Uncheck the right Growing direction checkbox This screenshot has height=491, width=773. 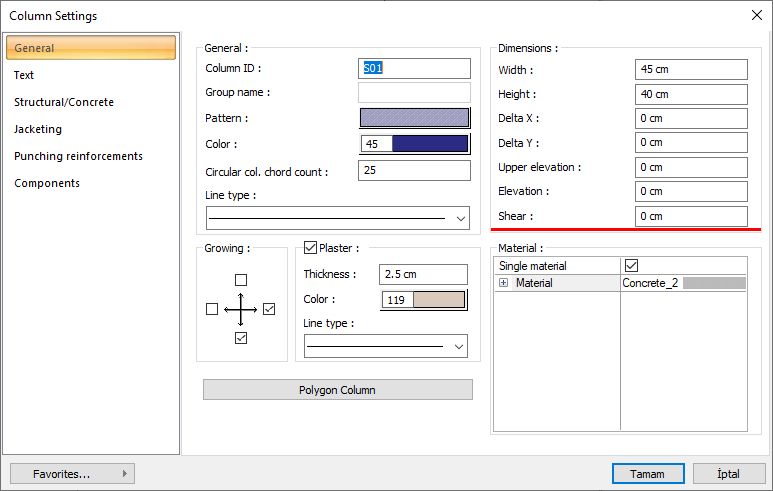click(x=269, y=310)
